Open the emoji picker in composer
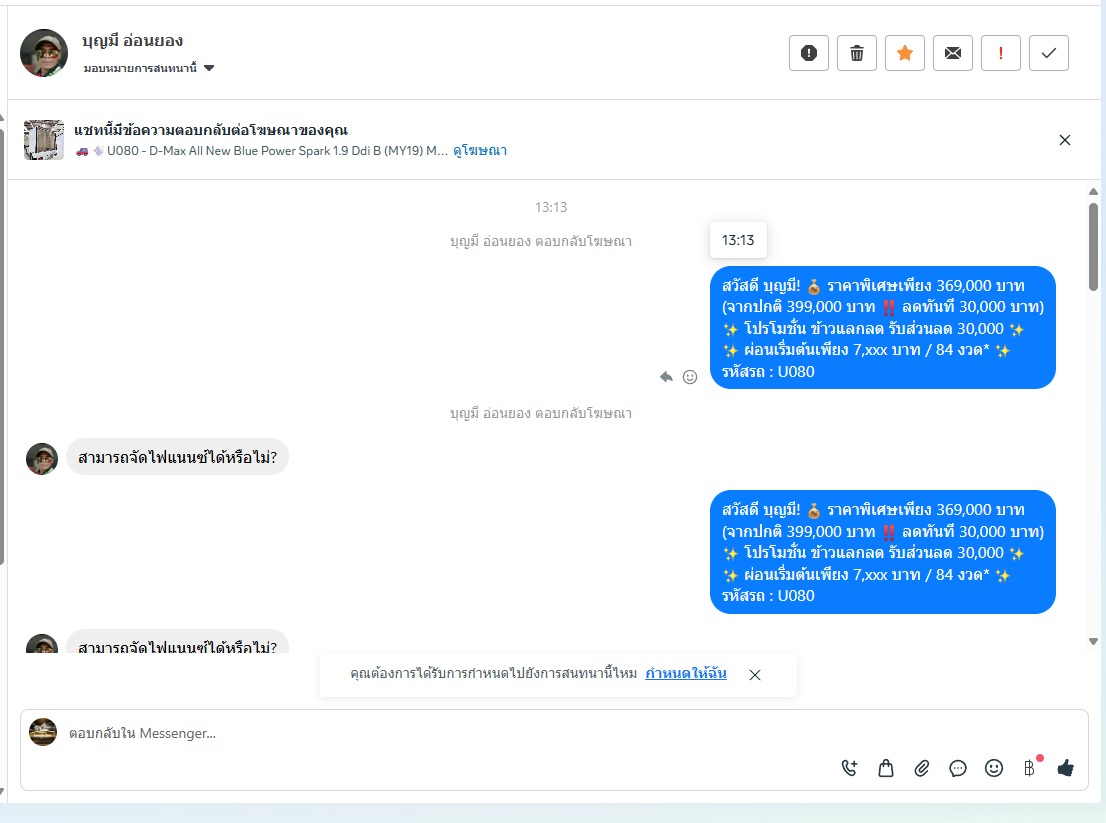1106x823 pixels. 993,768
